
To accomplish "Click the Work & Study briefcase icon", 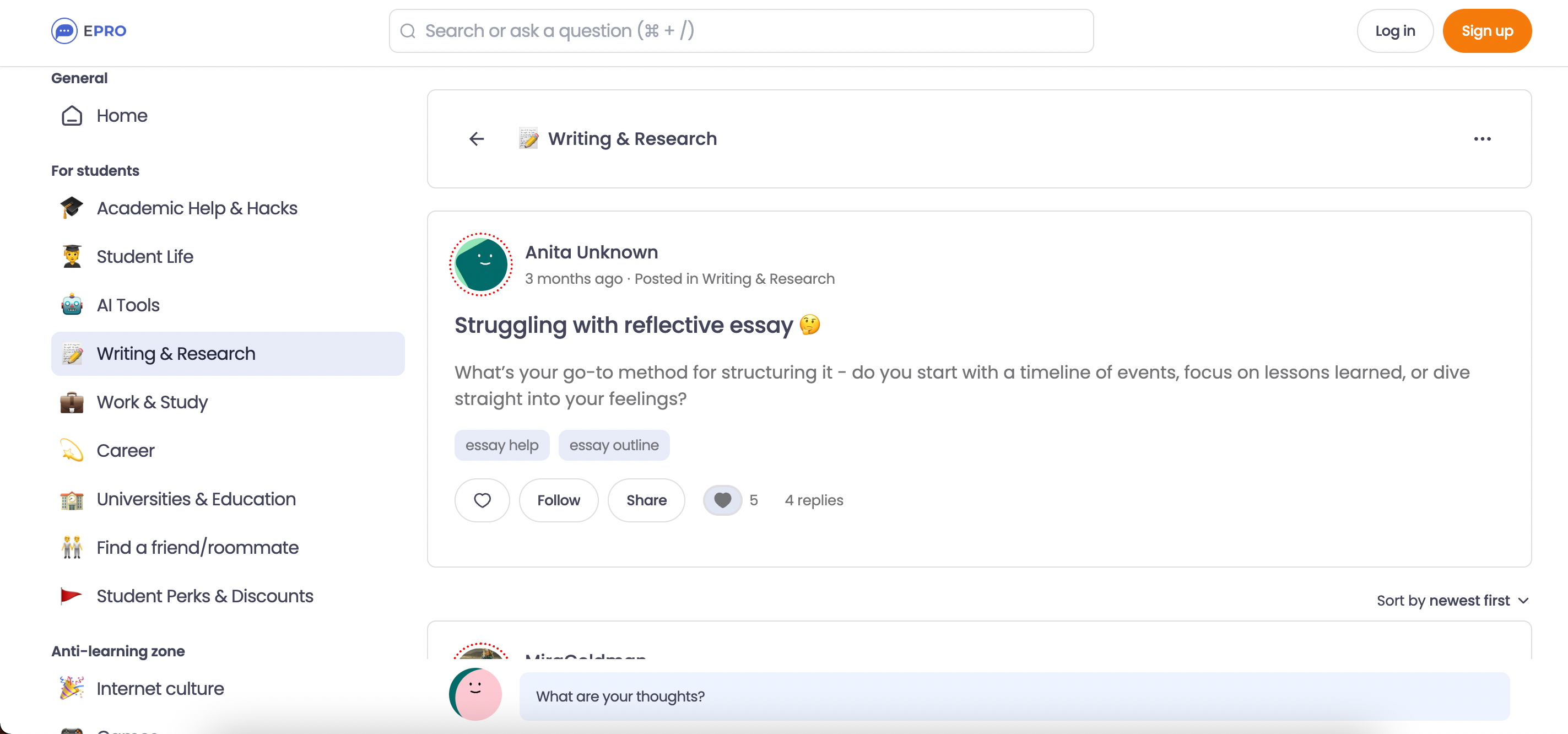I will point(71,402).
